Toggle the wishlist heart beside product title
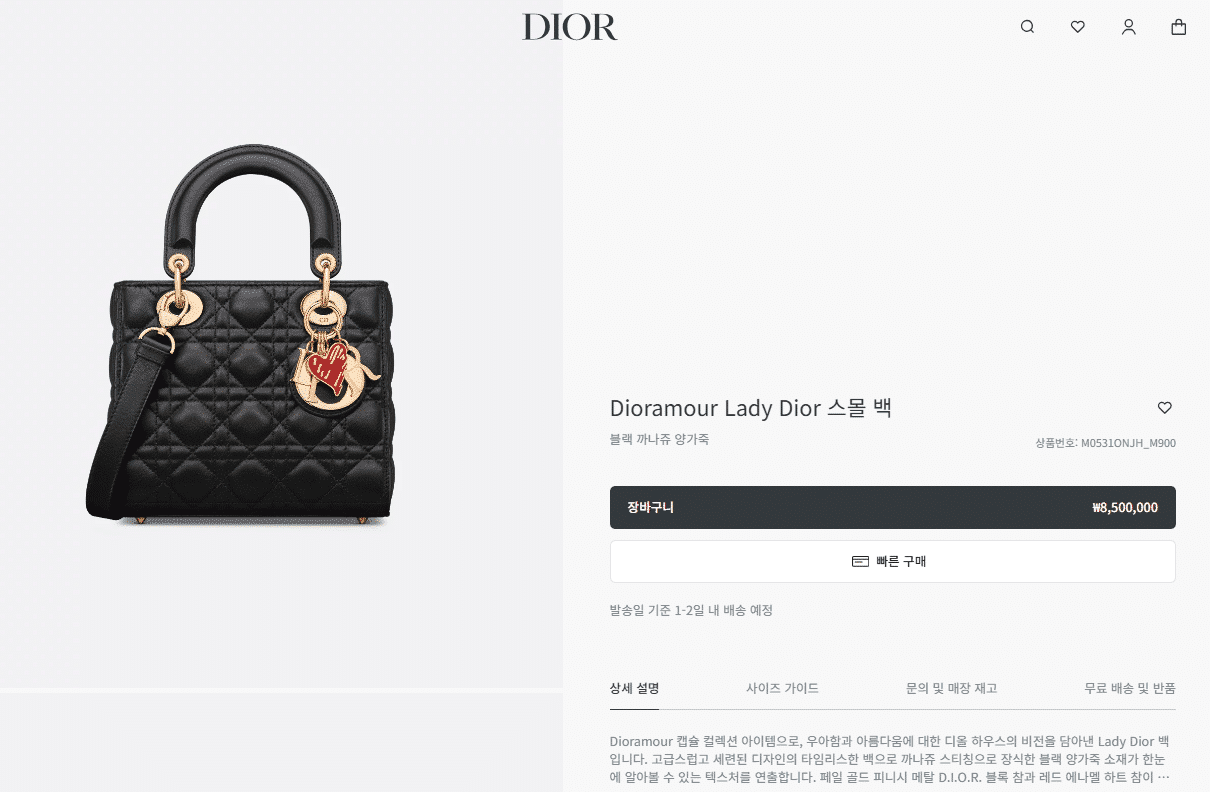The height and width of the screenshot is (792, 1210). click(x=1165, y=407)
